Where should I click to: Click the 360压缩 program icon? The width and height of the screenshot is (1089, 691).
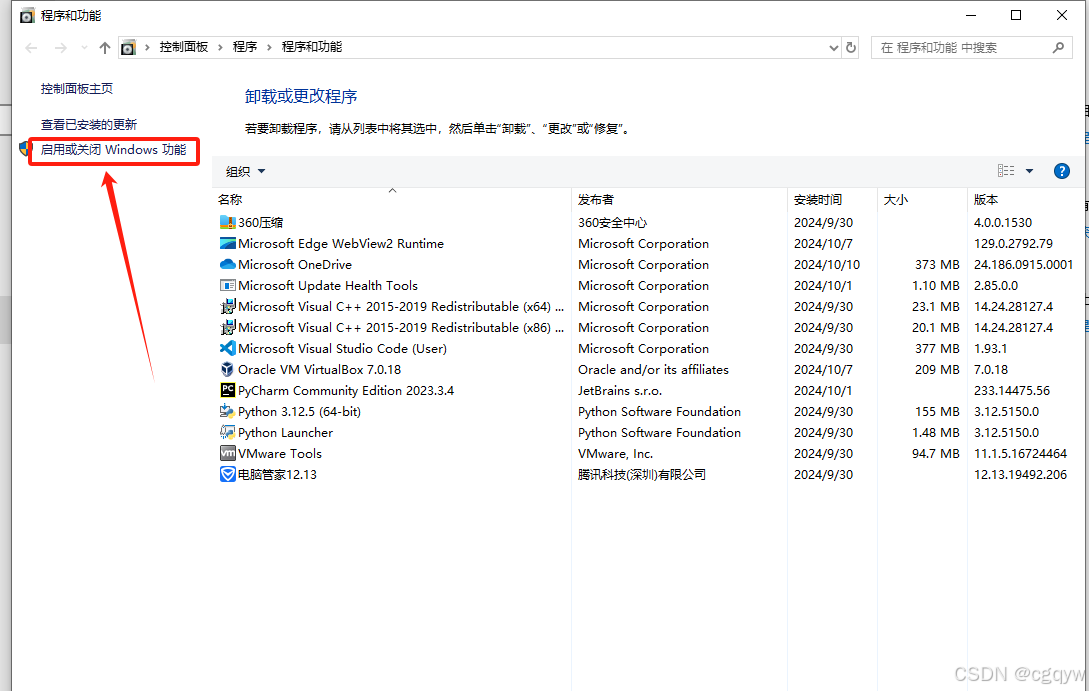[227, 222]
